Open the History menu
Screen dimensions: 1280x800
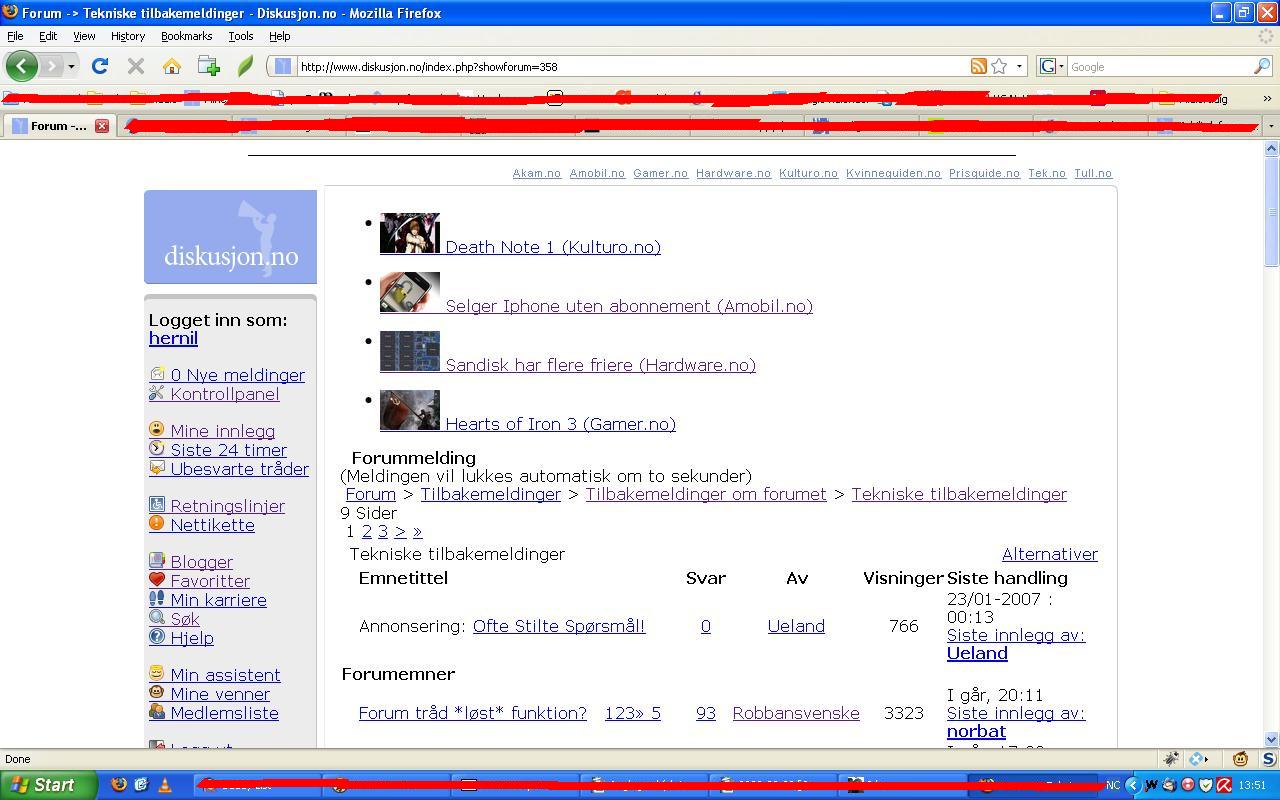[128, 36]
